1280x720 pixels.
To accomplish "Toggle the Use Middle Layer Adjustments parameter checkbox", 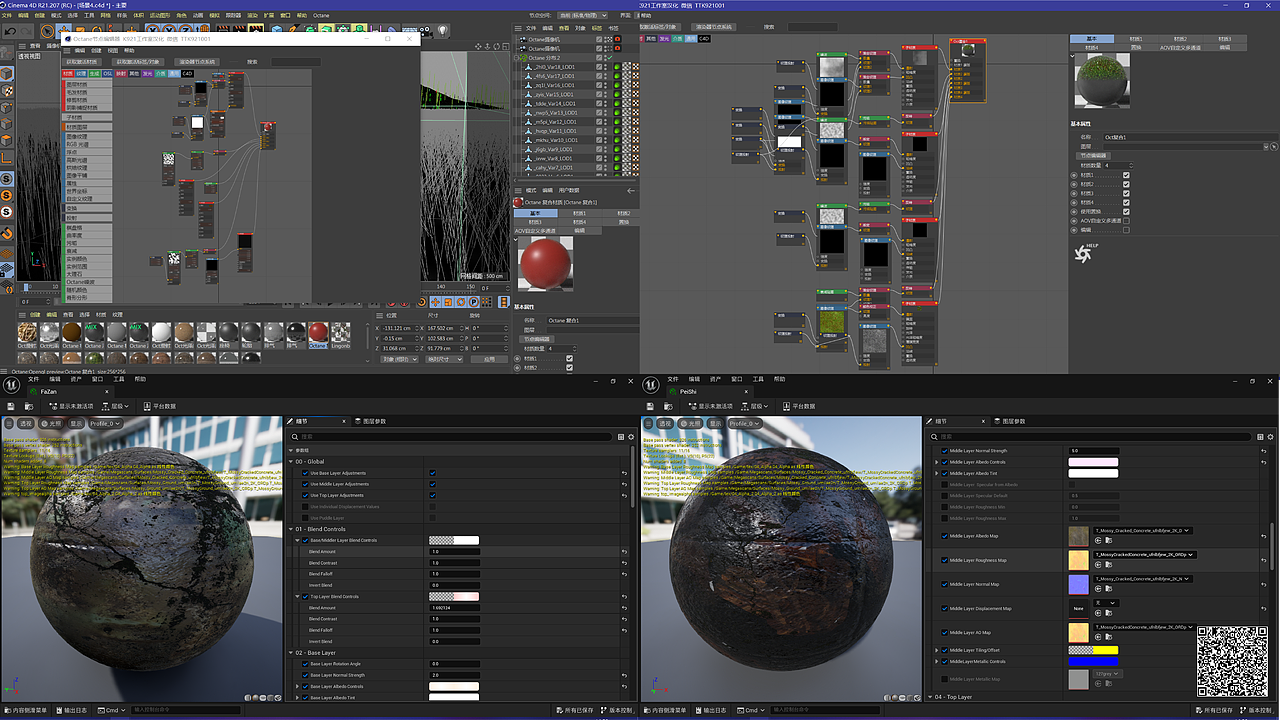I will (305, 484).
